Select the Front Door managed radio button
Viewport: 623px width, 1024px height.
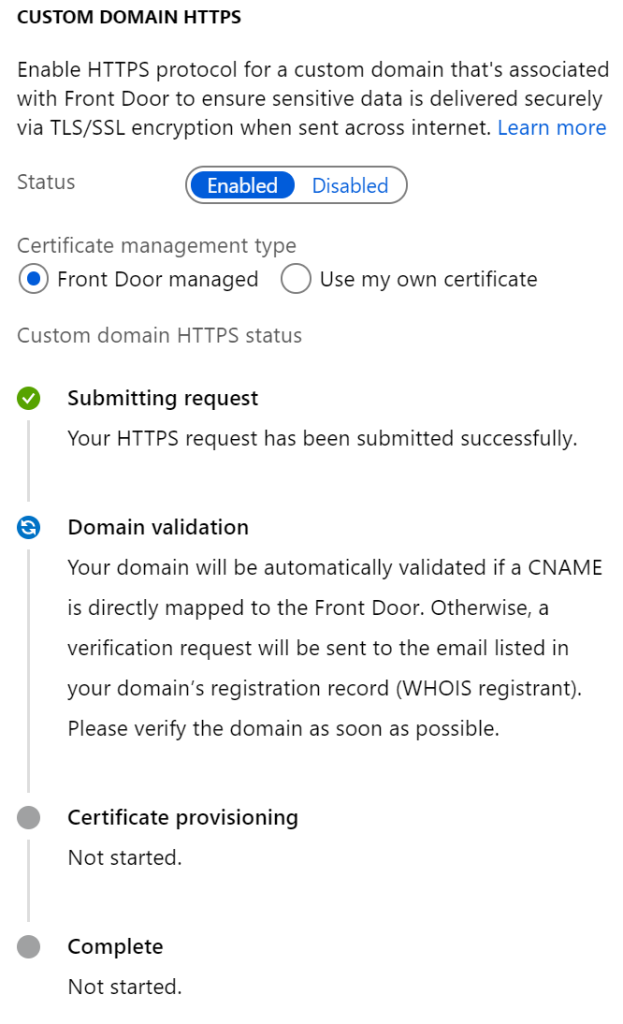(33, 279)
